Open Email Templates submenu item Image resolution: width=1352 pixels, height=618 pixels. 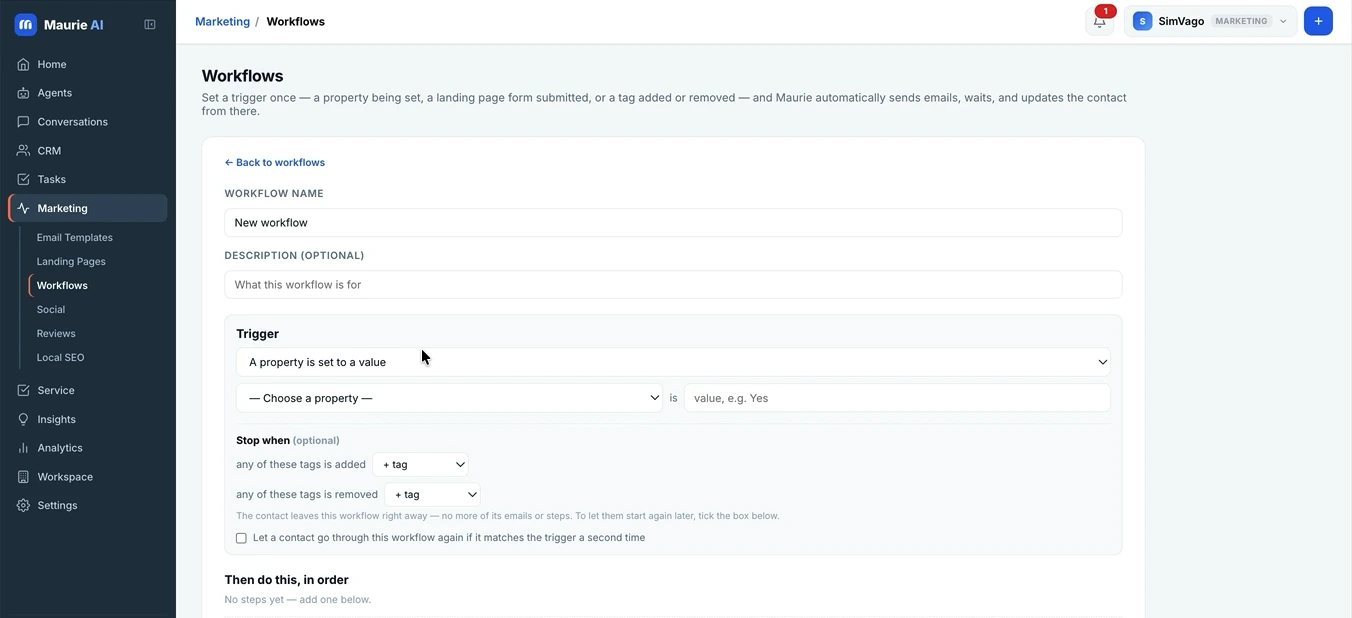[75, 237]
